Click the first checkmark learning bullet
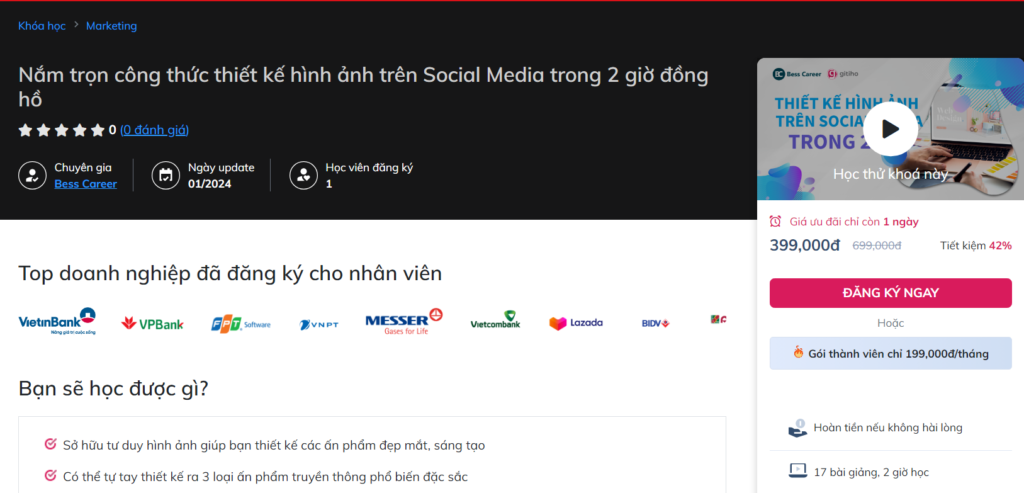The width and height of the screenshot is (1024, 493). tap(50, 445)
